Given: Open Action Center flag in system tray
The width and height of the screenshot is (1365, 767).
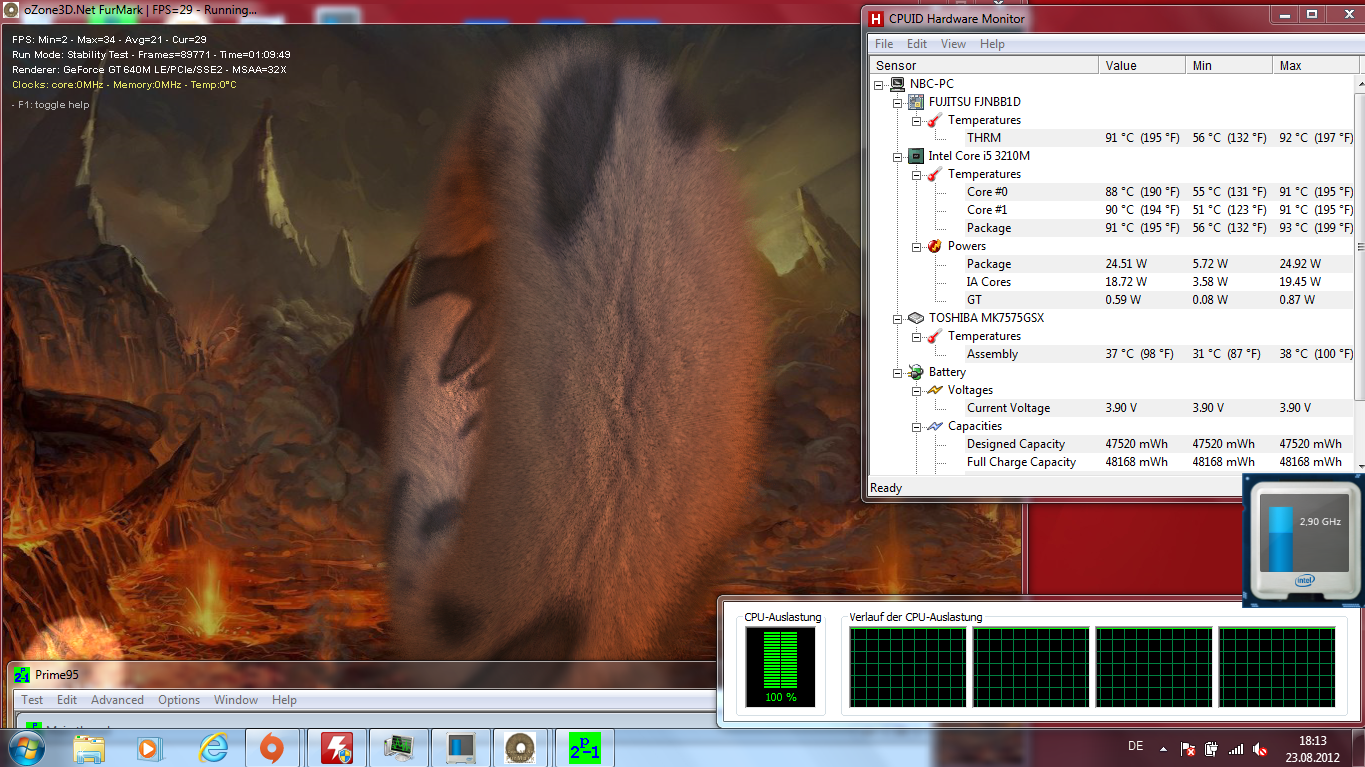Looking at the screenshot, I should (x=1187, y=748).
